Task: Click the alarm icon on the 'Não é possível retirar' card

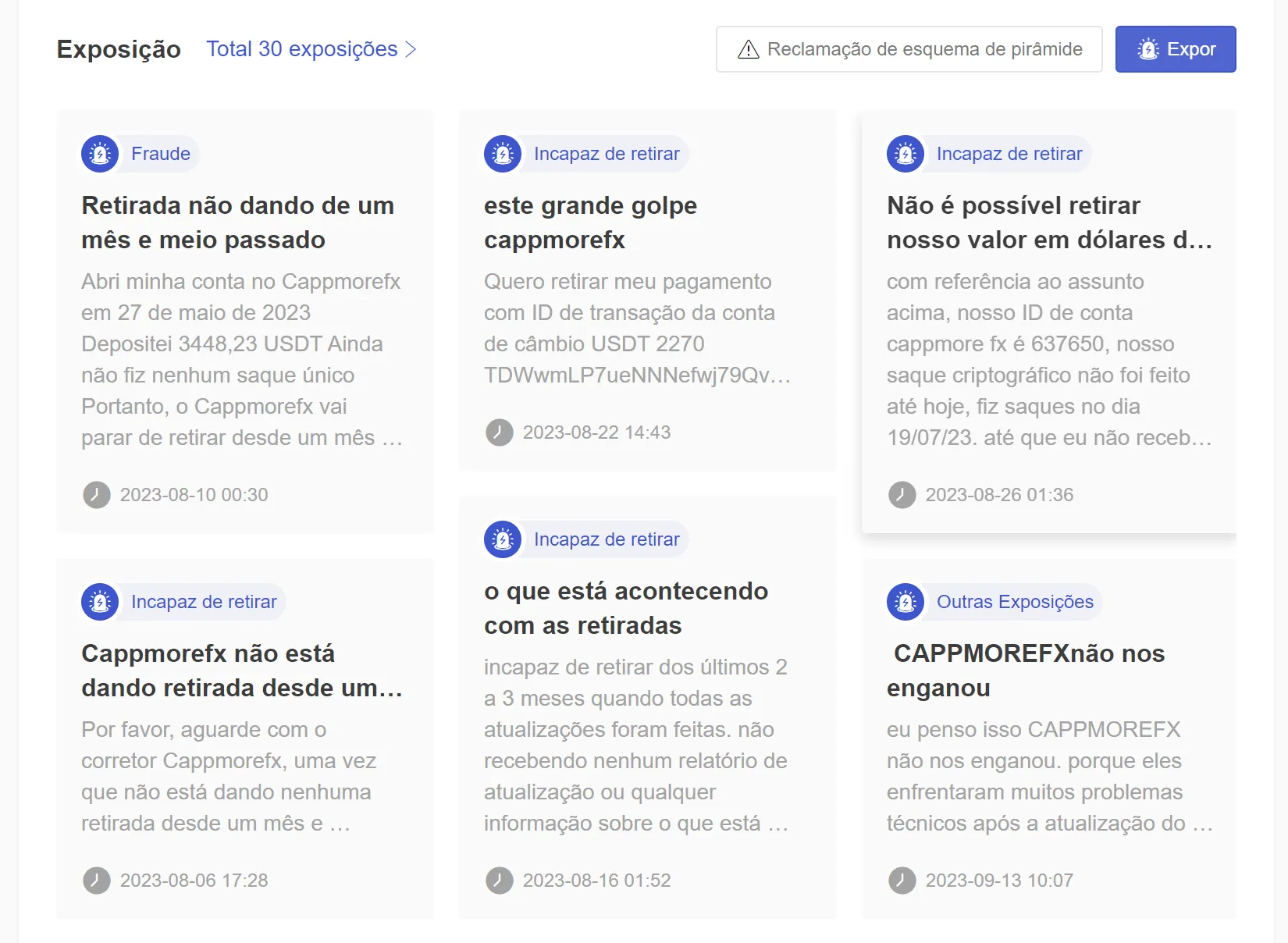Action: (x=906, y=154)
